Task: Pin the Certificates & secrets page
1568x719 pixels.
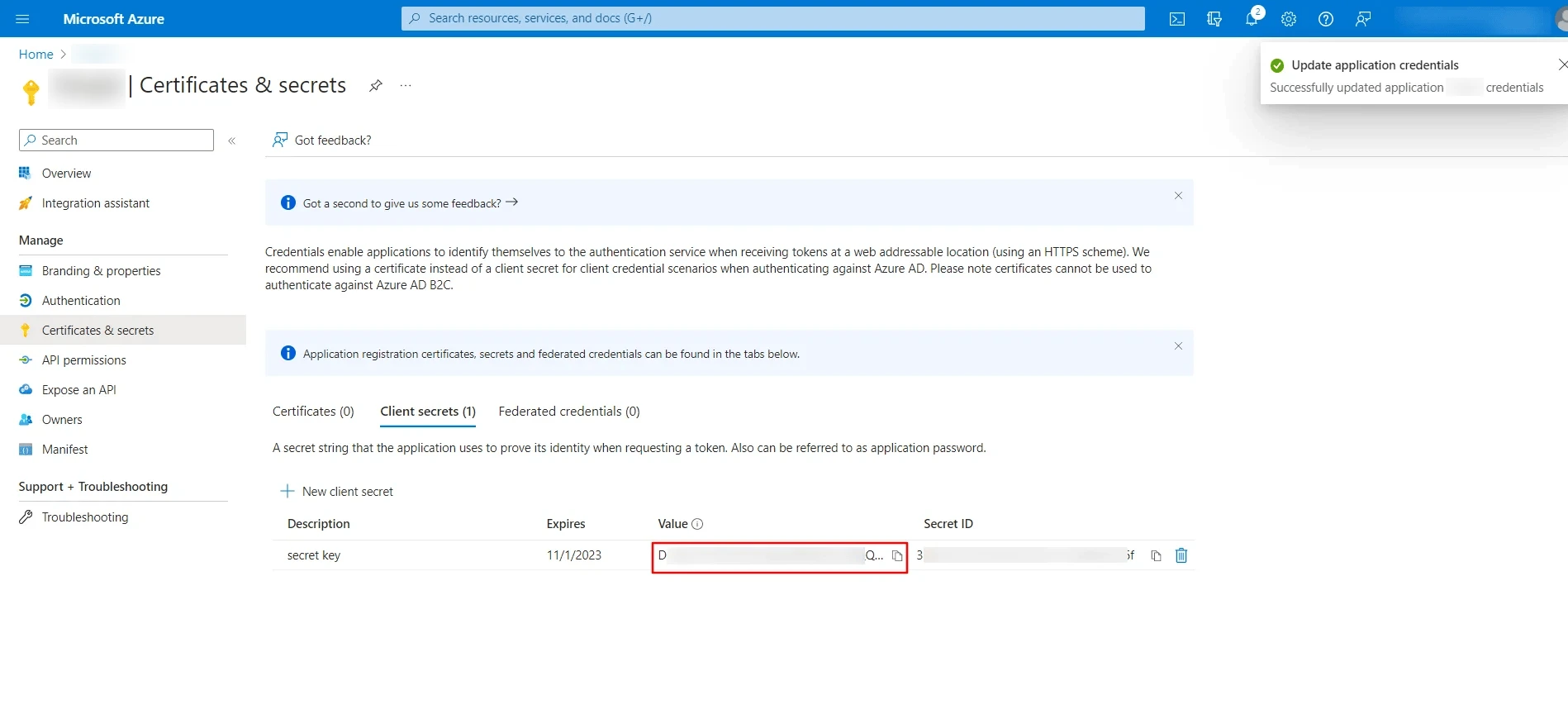Action: pyautogui.click(x=376, y=85)
